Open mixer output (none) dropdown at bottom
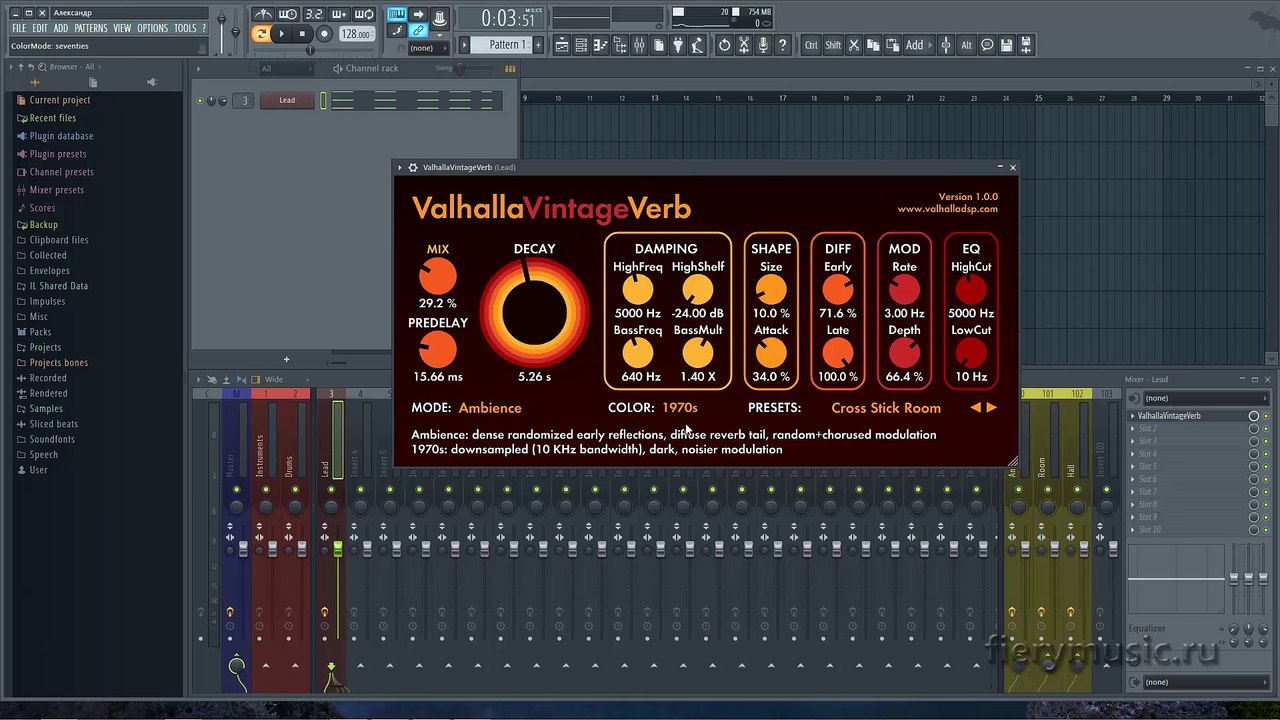This screenshot has height=720, width=1280. [1205, 682]
